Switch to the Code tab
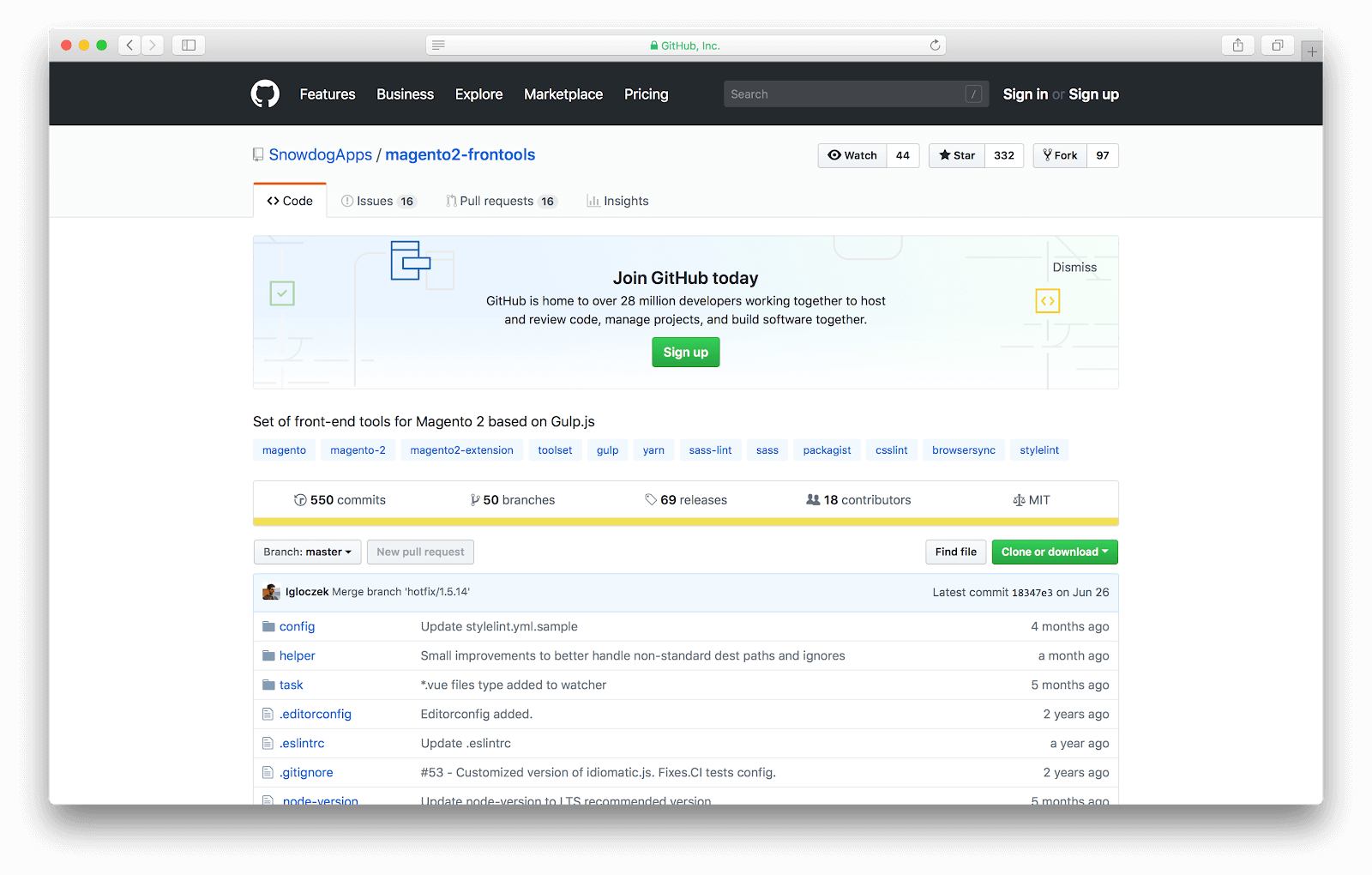Screen dimensions: 1372x875 (290, 201)
